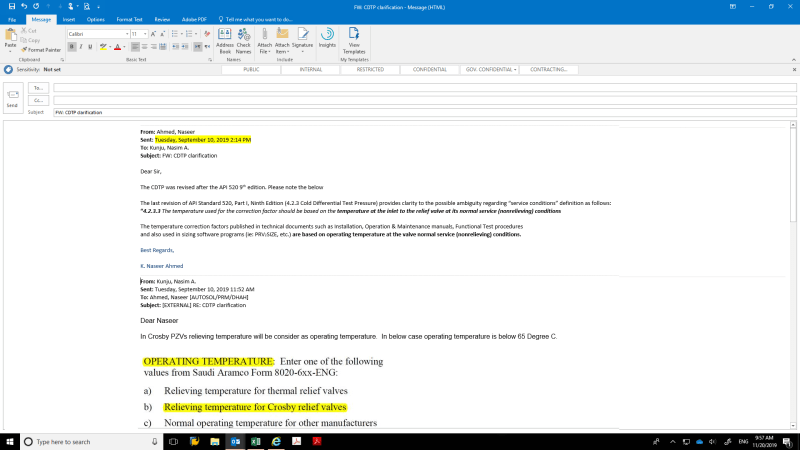Toggle left-to-right text direction
The image size is (800, 450).
198,47
